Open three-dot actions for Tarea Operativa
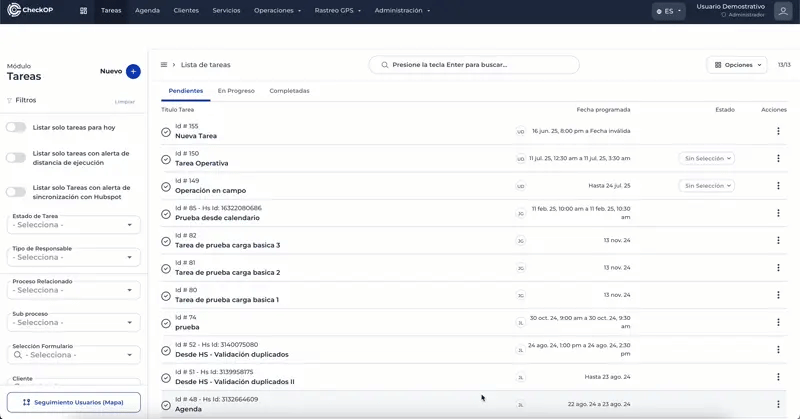 778,158
